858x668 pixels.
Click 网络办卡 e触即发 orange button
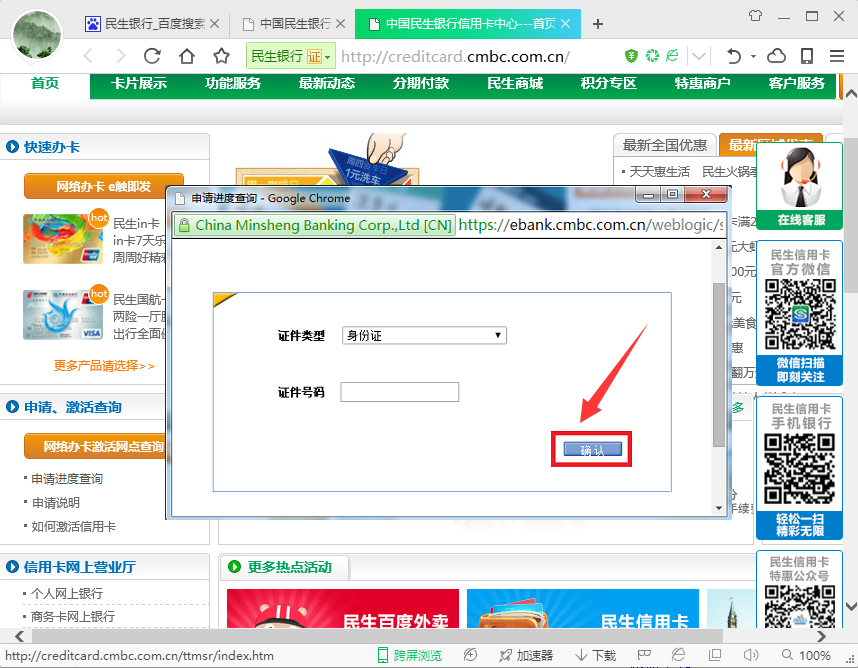coord(104,187)
